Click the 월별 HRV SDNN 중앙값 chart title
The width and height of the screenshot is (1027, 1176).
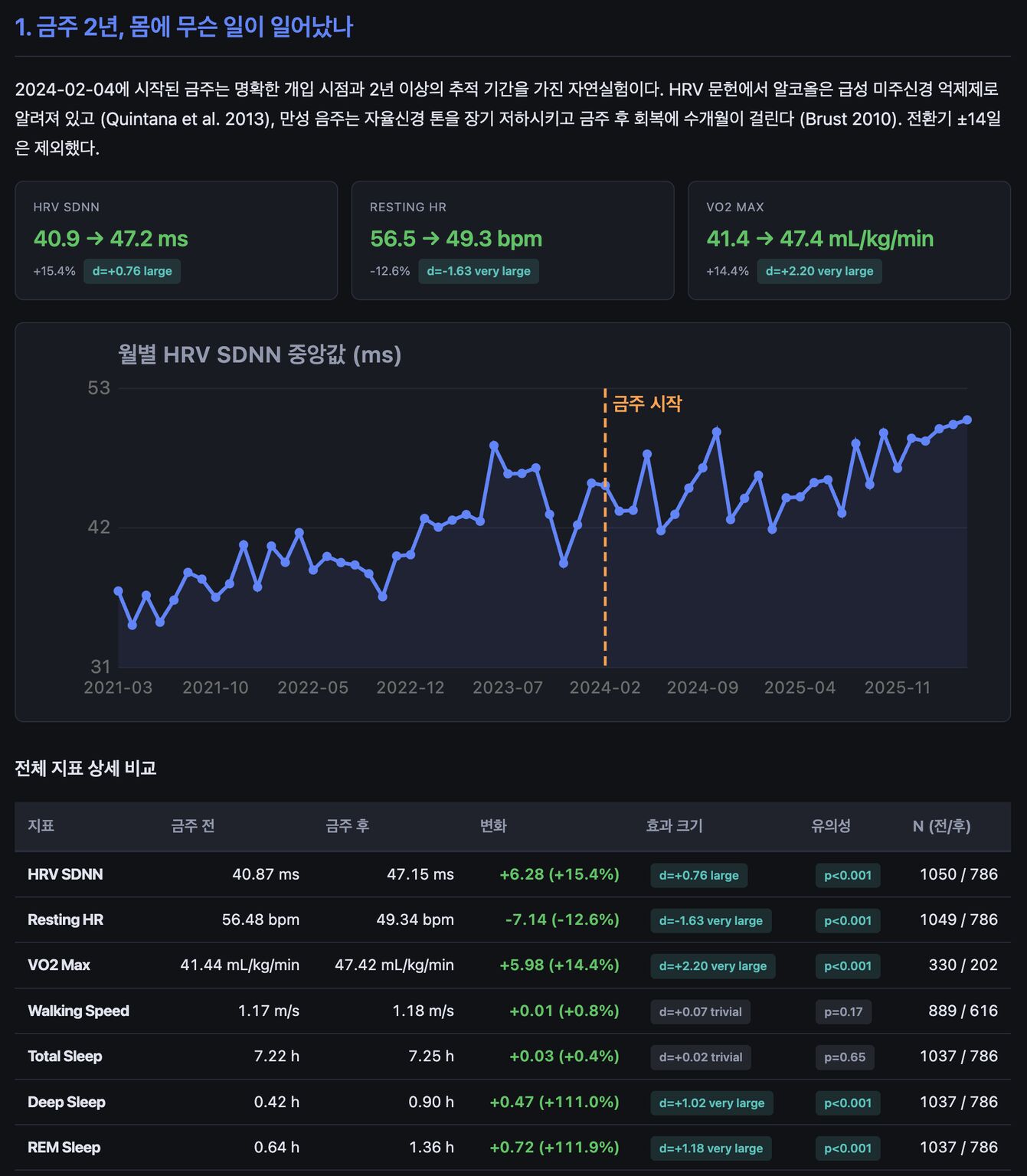(x=260, y=354)
